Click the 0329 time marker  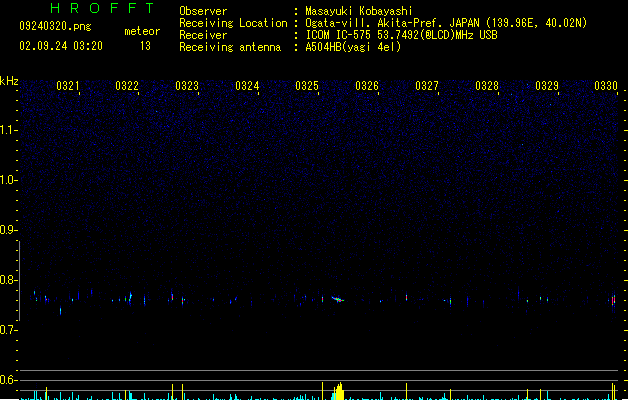click(547, 86)
